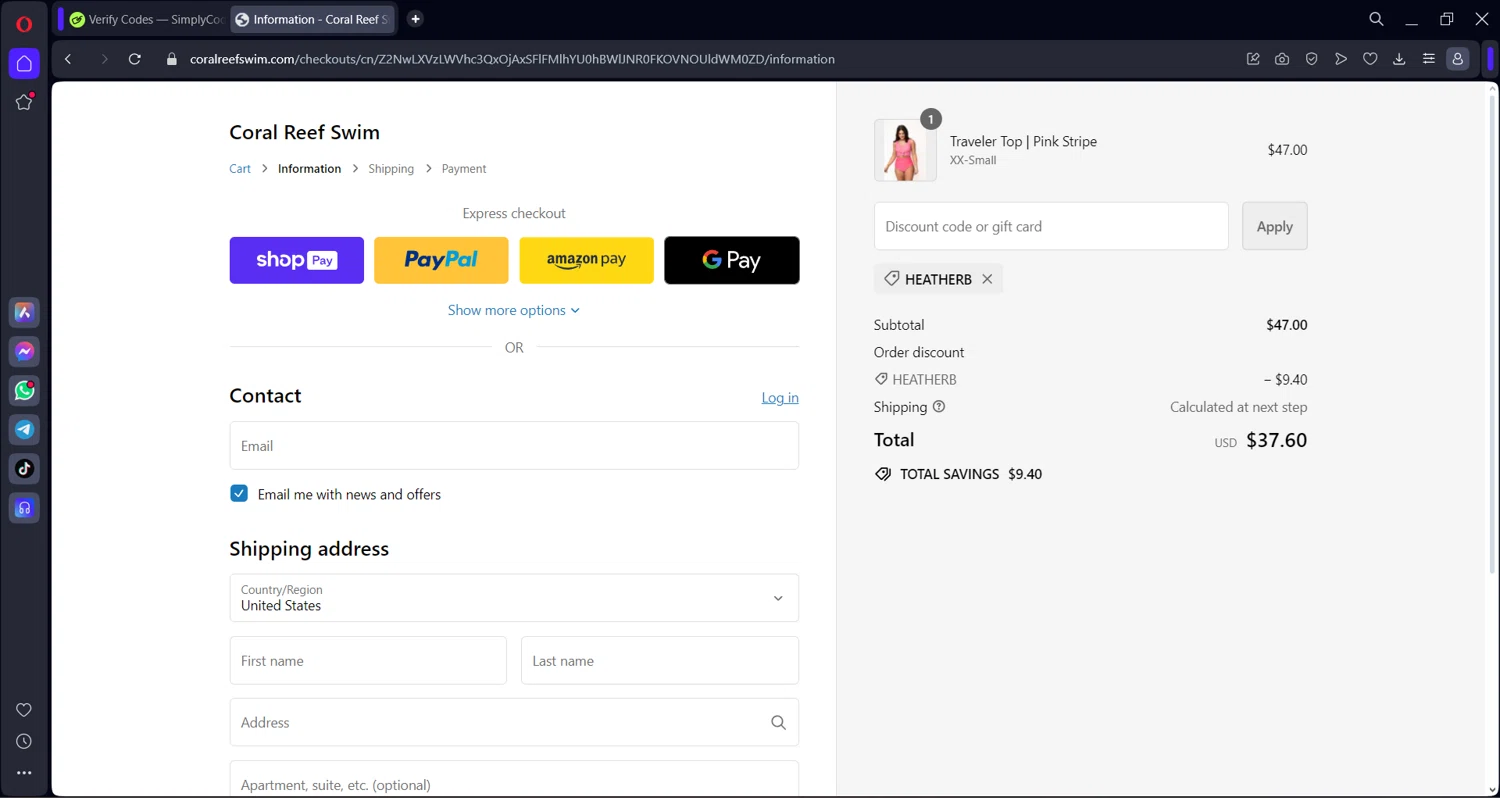Open TikTok in sidebar

pos(24,469)
